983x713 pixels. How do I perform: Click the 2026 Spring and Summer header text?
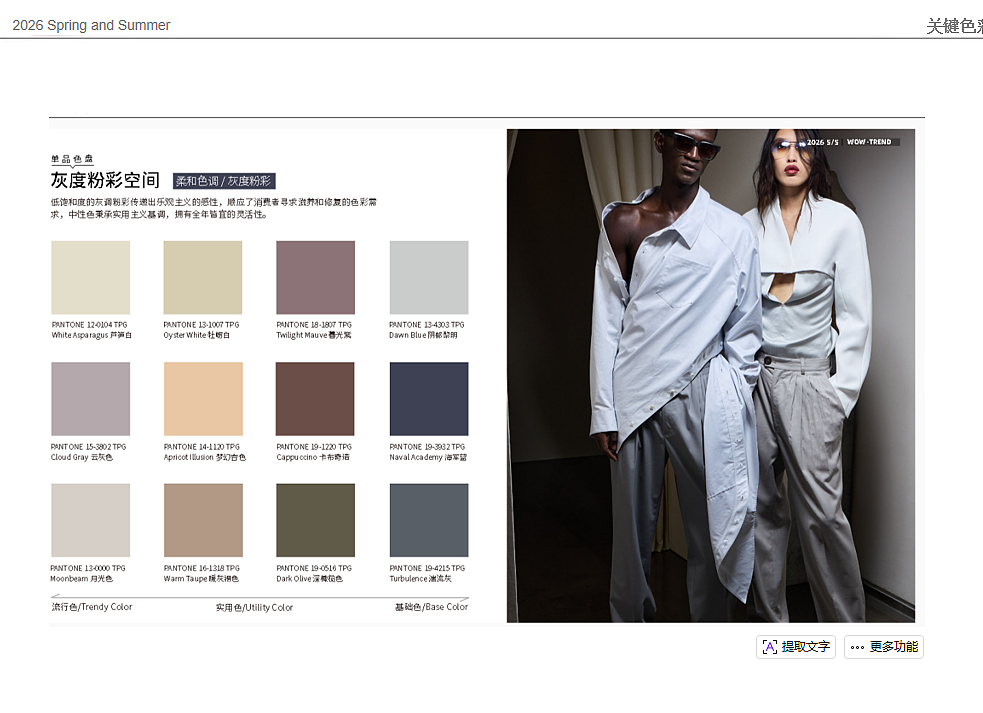[x=92, y=25]
